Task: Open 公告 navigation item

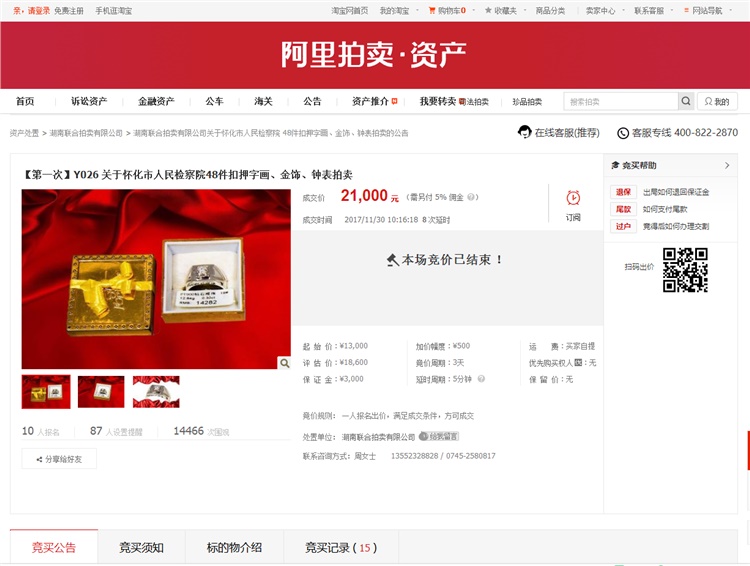Action: pos(312,101)
